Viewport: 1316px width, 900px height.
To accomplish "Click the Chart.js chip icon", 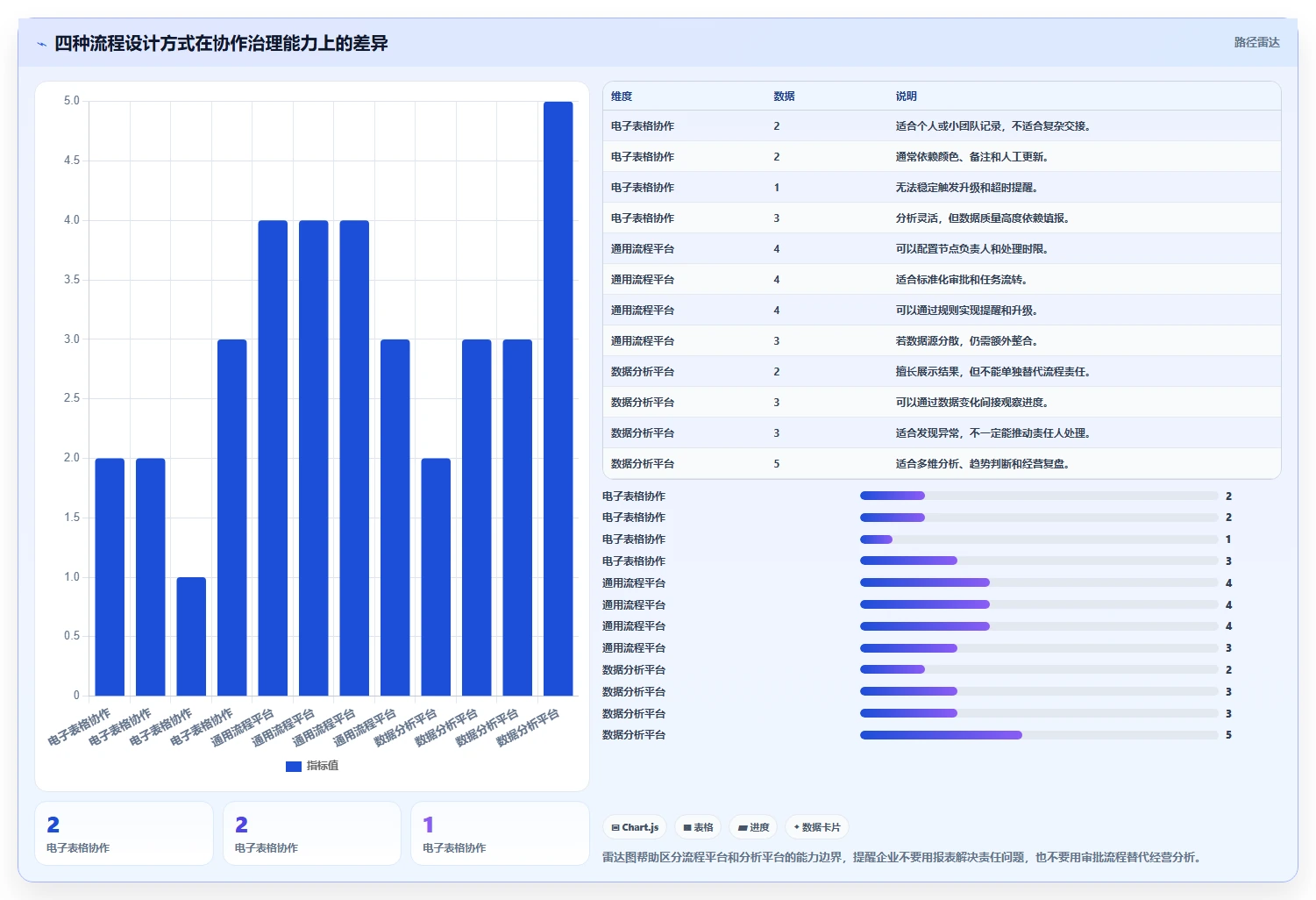I will tap(615, 827).
